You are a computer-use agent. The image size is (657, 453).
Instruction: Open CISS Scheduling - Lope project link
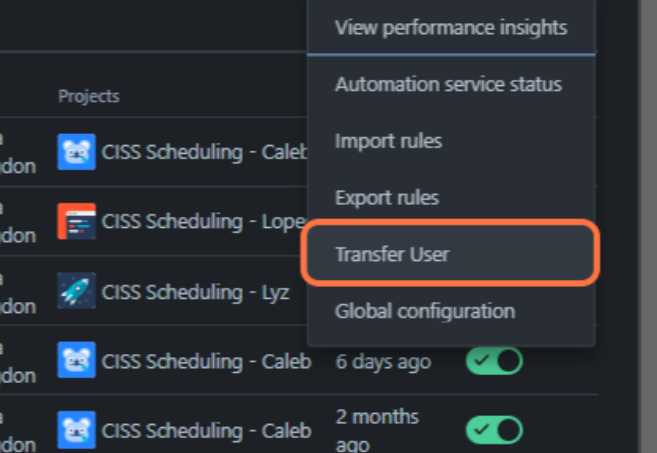(x=204, y=222)
